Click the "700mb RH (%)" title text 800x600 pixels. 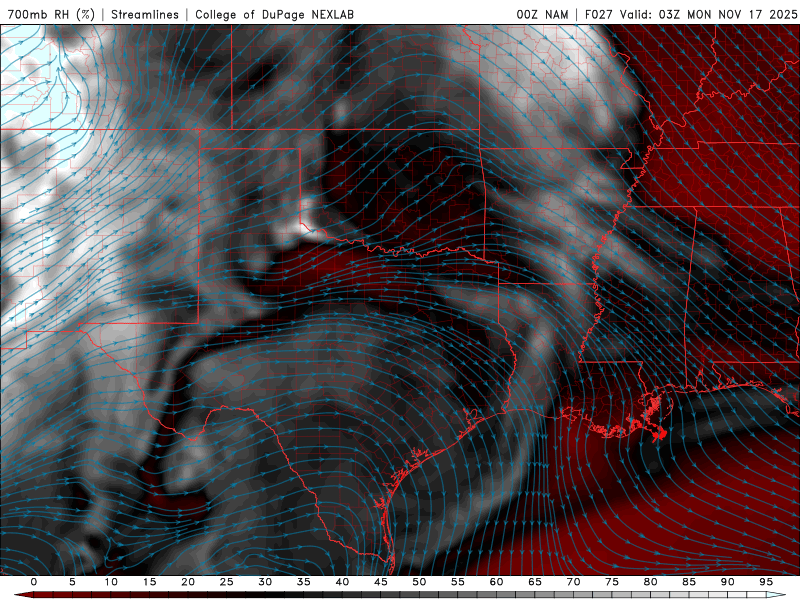[52, 14]
